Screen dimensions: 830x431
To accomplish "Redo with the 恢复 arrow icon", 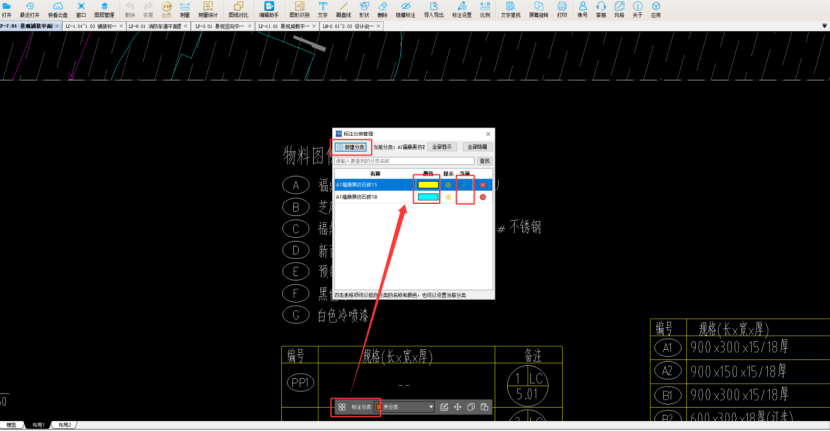I will pos(148,9).
